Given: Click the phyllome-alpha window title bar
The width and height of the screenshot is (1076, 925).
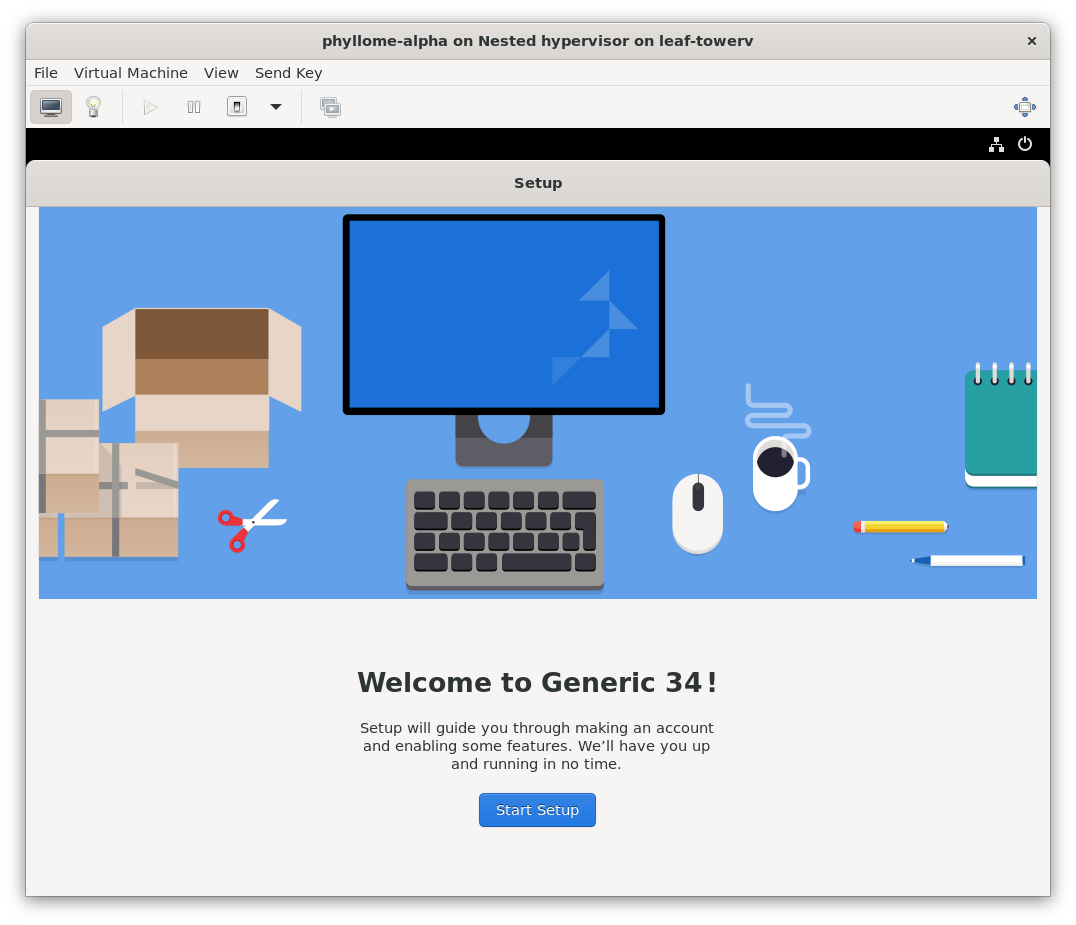Looking at the screenshot, I should click(537, 41).
